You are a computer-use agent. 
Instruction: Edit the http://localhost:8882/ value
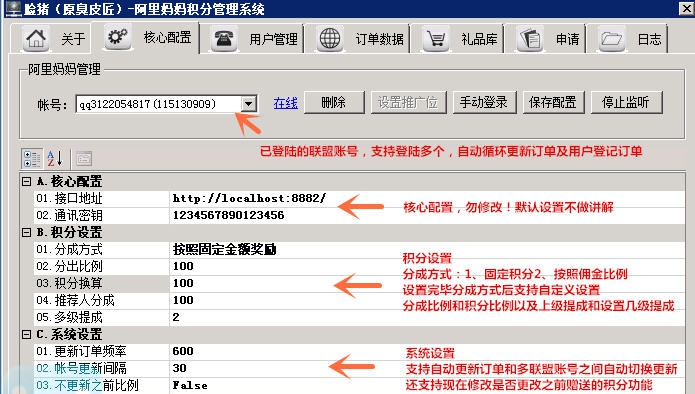pyautogui.click(x=250, y=198)
